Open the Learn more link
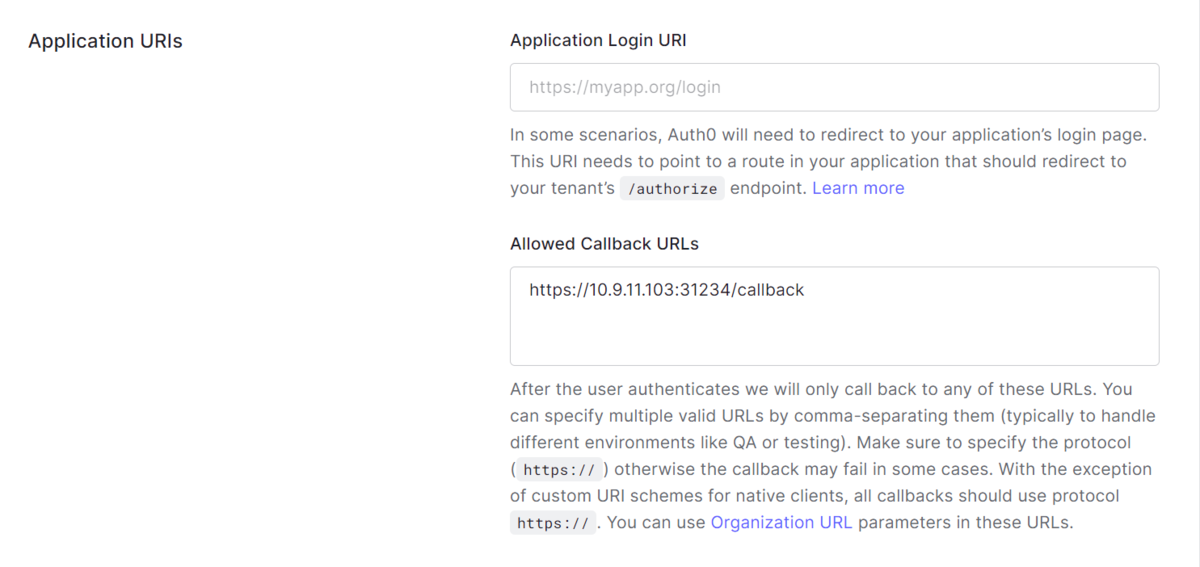1200x567 pixels. (858, 188)
